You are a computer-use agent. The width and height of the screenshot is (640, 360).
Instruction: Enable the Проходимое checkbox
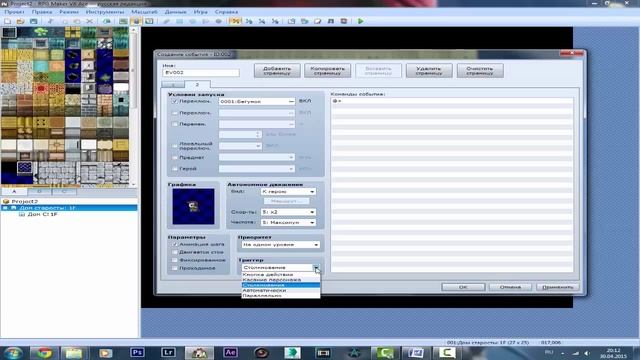coord(175,268)
